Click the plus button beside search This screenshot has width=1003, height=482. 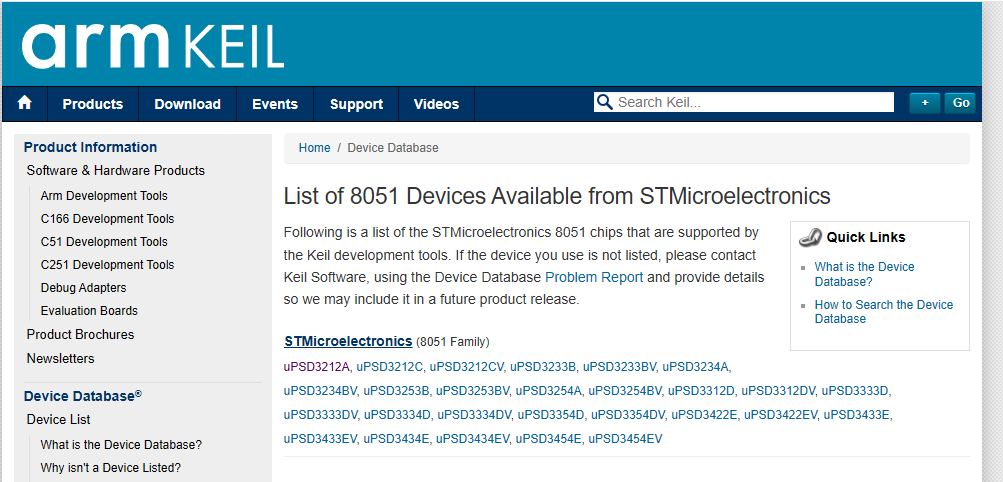tap(924, 103)
